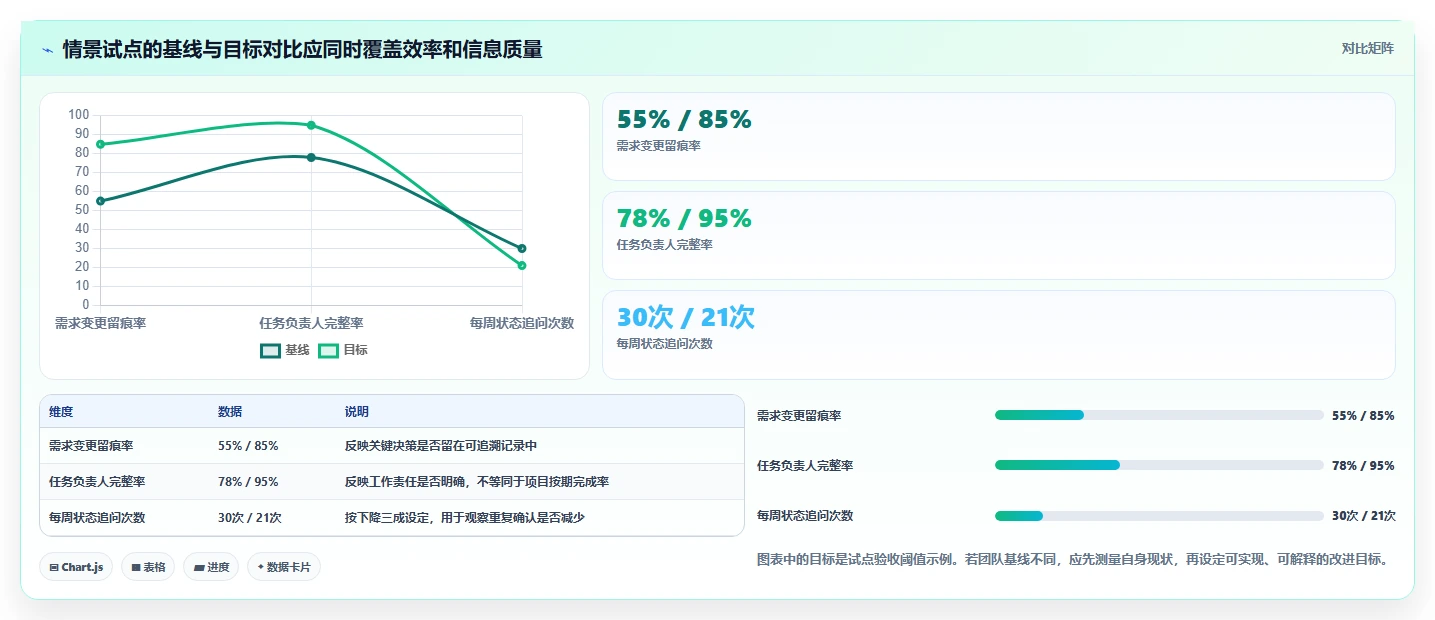Select the 进度 tag chip
1435x620 pixels.
pos(211,567)
